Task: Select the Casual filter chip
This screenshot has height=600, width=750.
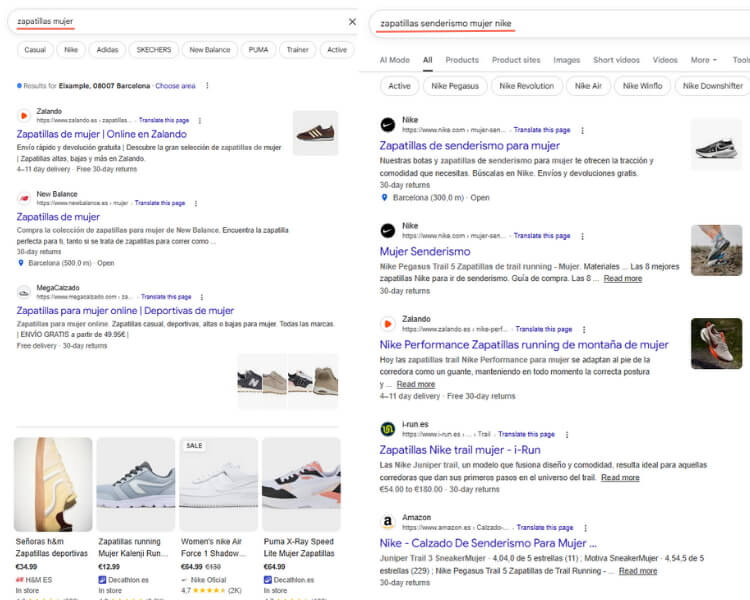Action: (x=35, y=50)
